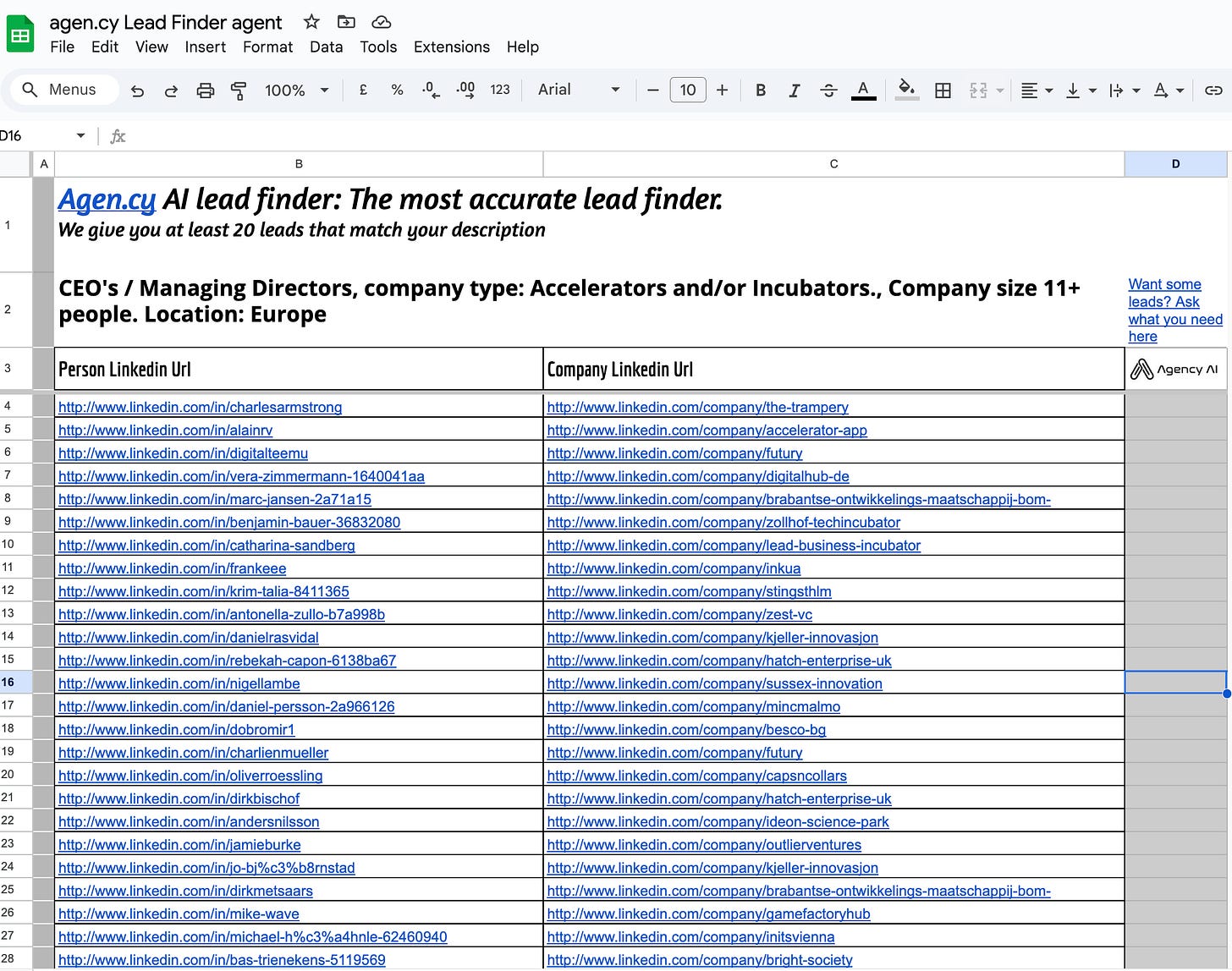Open the Data menu
The width and height of the screenshot is (1232, 971).
326,47
